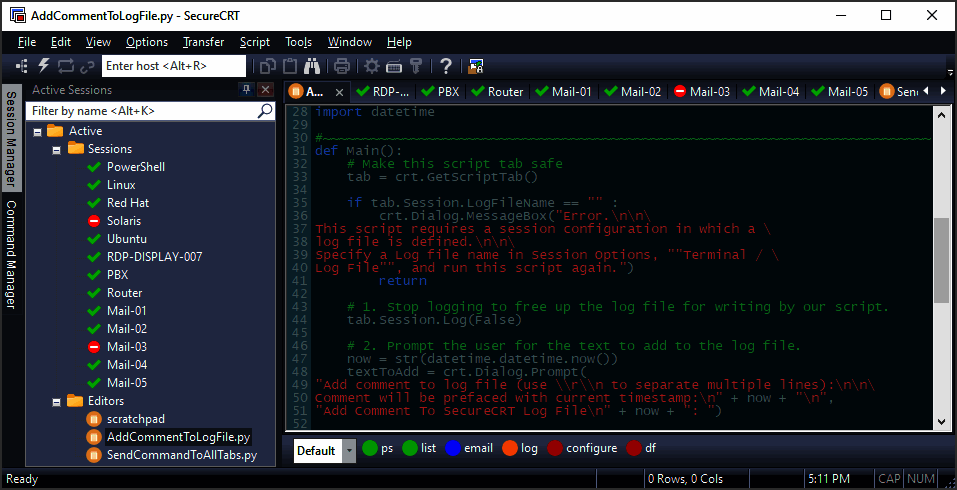The width and height of the screenshot is (957, 490).
Task: Click the editor vertical scrollbar thumb
Action: click(x=941, y=261)
